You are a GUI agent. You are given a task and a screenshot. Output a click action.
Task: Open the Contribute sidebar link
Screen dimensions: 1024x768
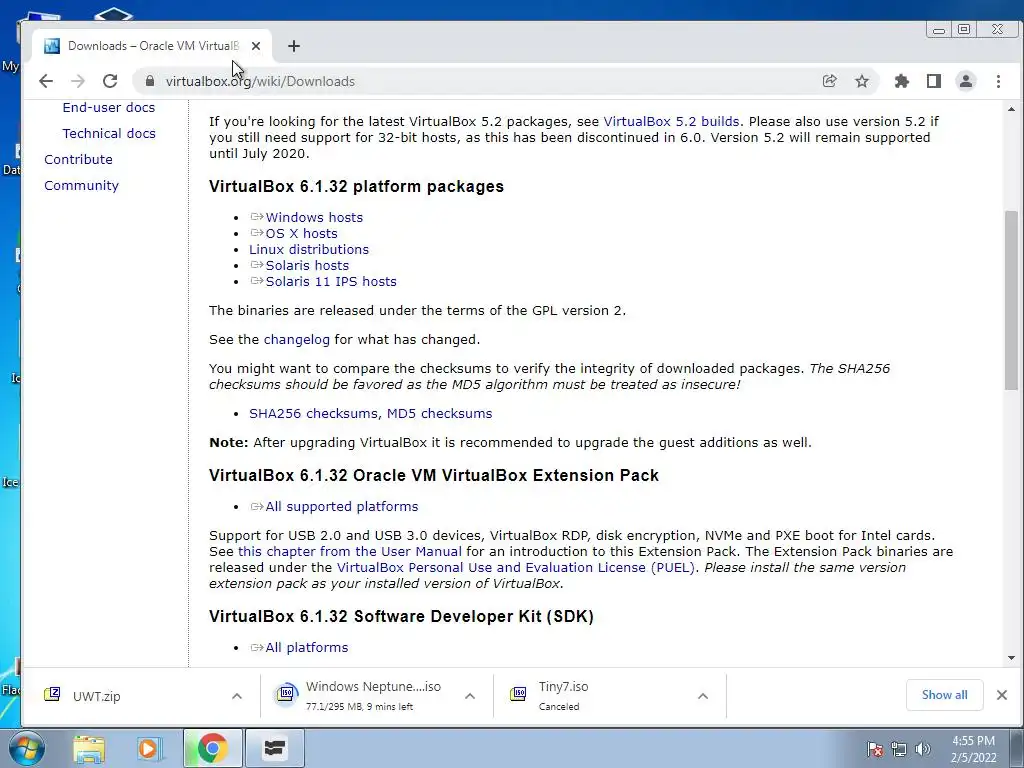pyautogui.click(x=78, y=160)
